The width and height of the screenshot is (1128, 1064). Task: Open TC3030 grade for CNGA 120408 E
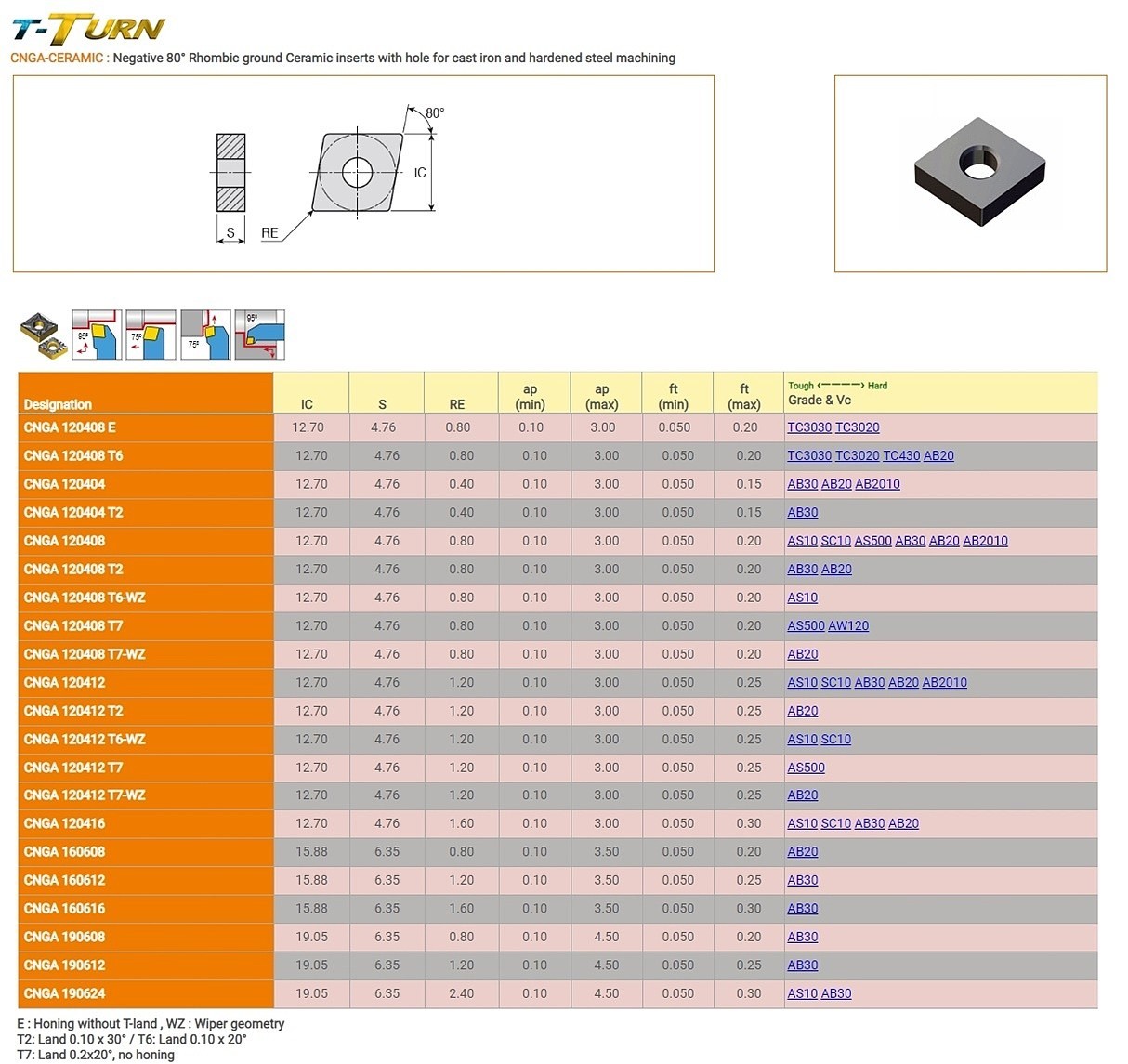click(x=808, y=427)
